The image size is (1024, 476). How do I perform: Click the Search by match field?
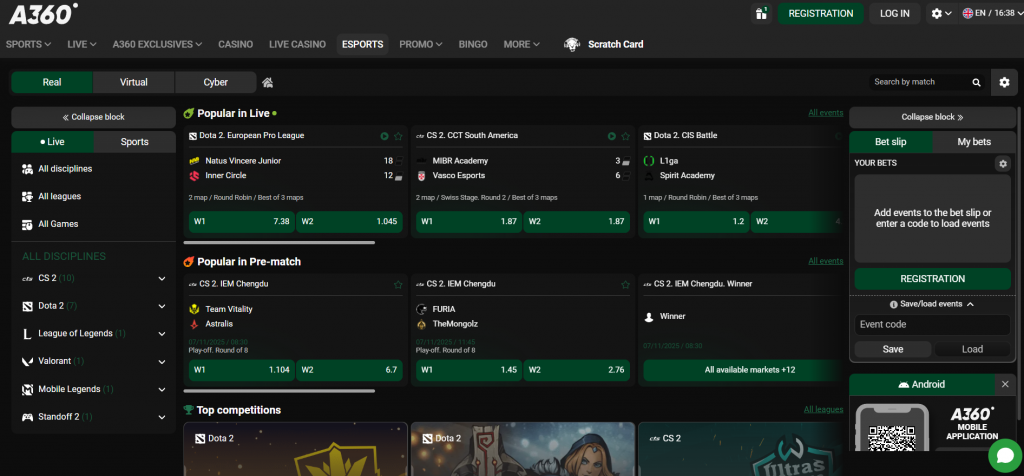coord(918,82)
